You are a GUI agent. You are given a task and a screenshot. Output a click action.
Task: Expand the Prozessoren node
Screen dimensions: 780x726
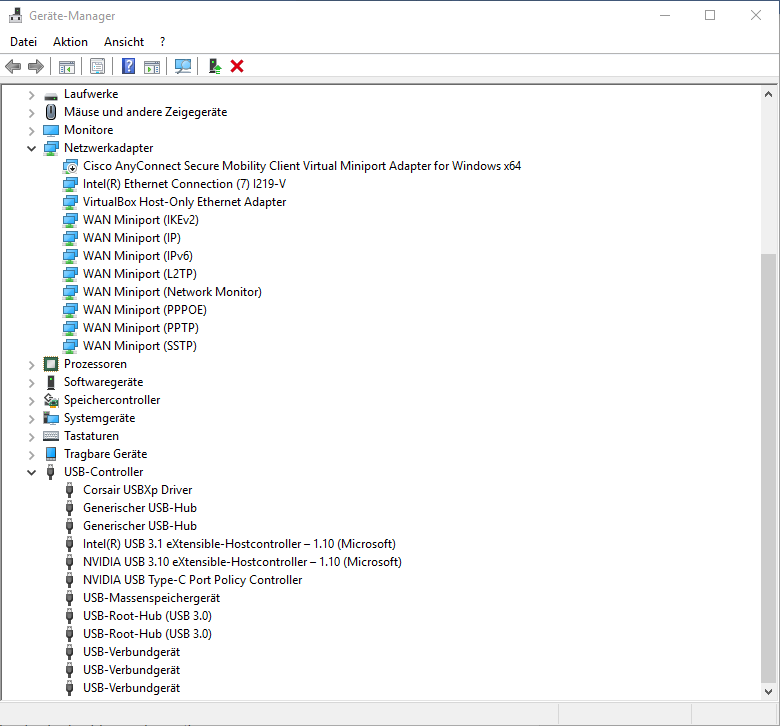tap(31, 365)
